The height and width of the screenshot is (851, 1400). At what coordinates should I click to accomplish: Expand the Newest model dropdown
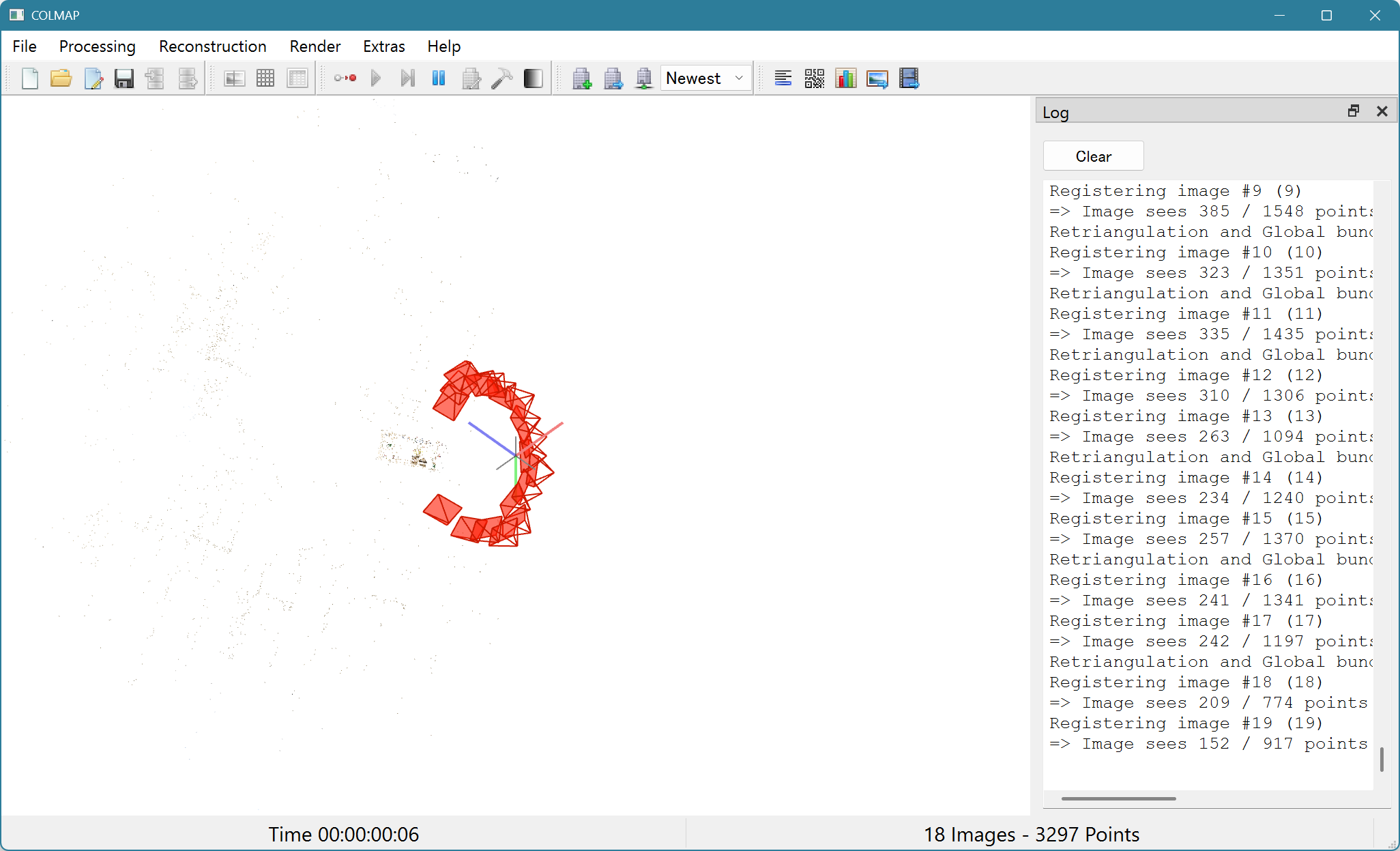(705, 78)
